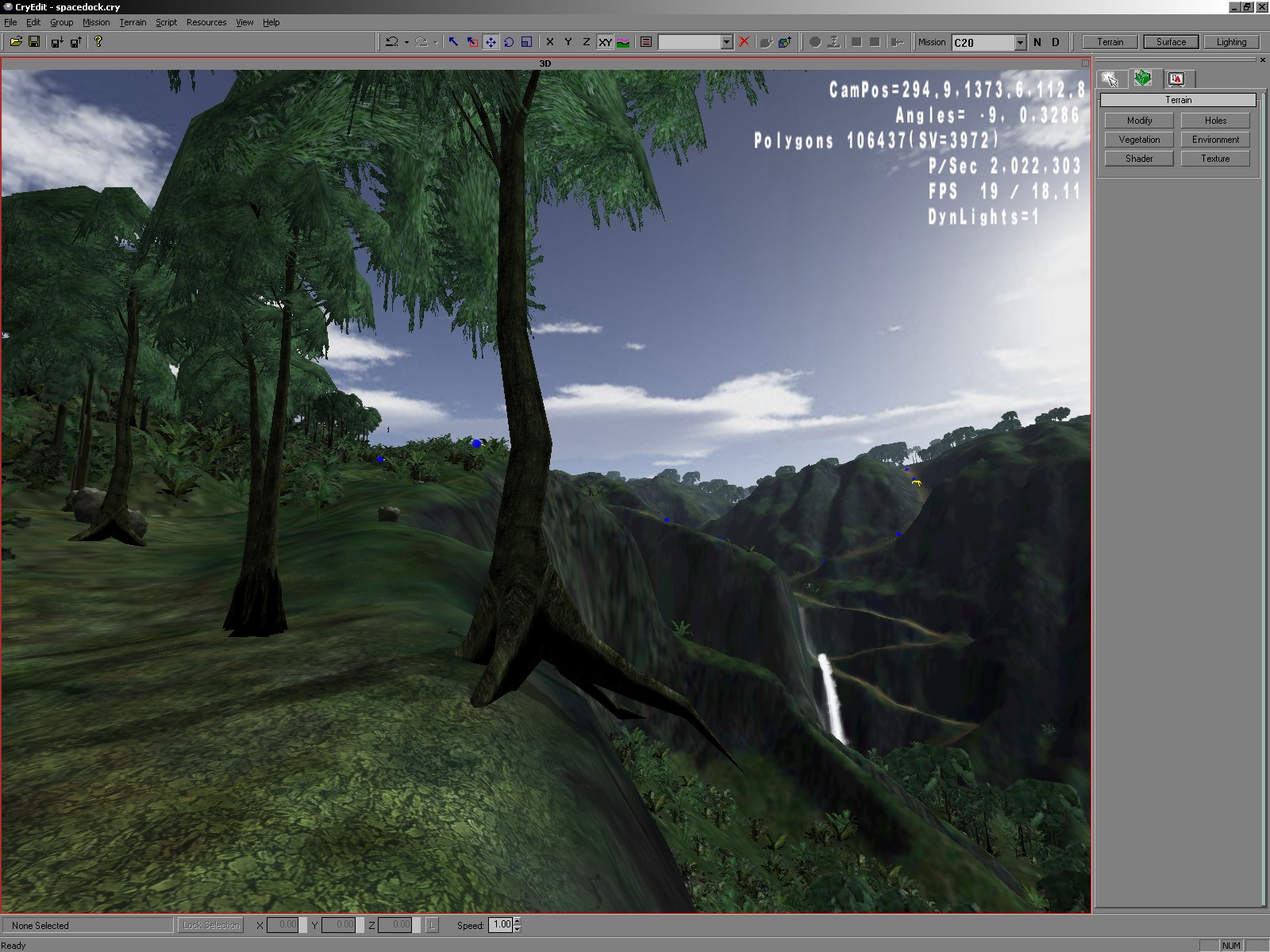Redo the last undone action
Viewport: 1270px width, 952px height.
[421, 42]
